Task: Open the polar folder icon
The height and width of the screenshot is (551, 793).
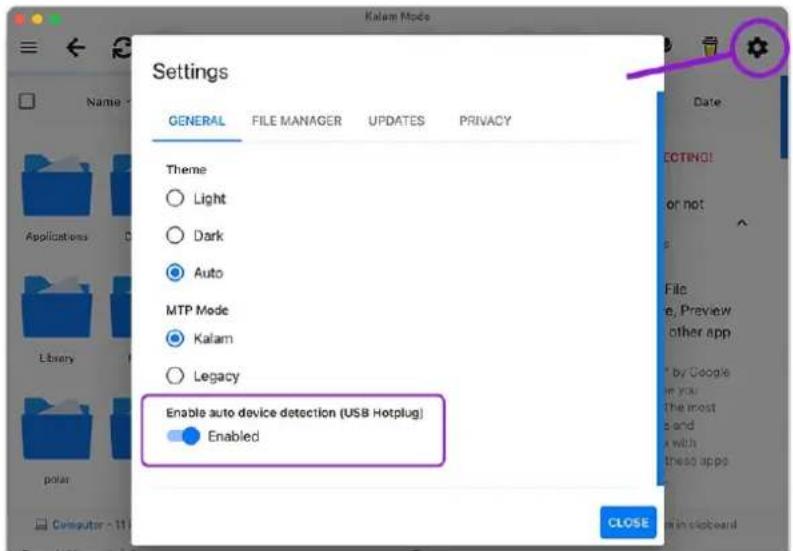Action: [57, 429]
